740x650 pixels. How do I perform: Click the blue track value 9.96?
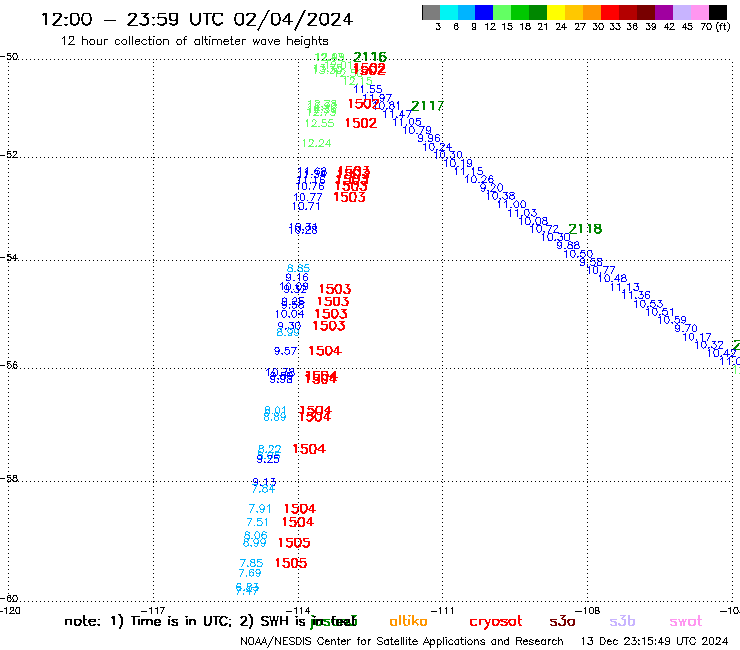pos(429,138)
